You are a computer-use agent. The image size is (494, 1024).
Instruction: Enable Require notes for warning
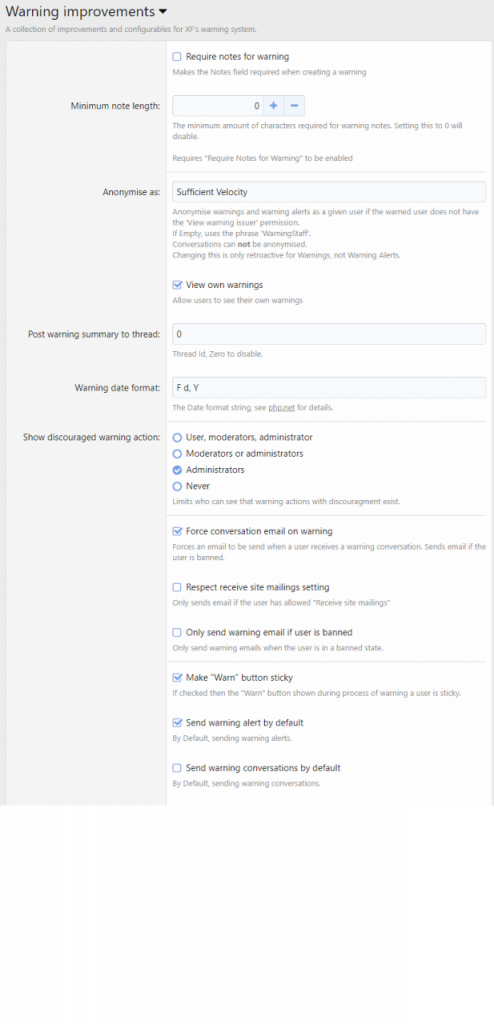(176, 57)
